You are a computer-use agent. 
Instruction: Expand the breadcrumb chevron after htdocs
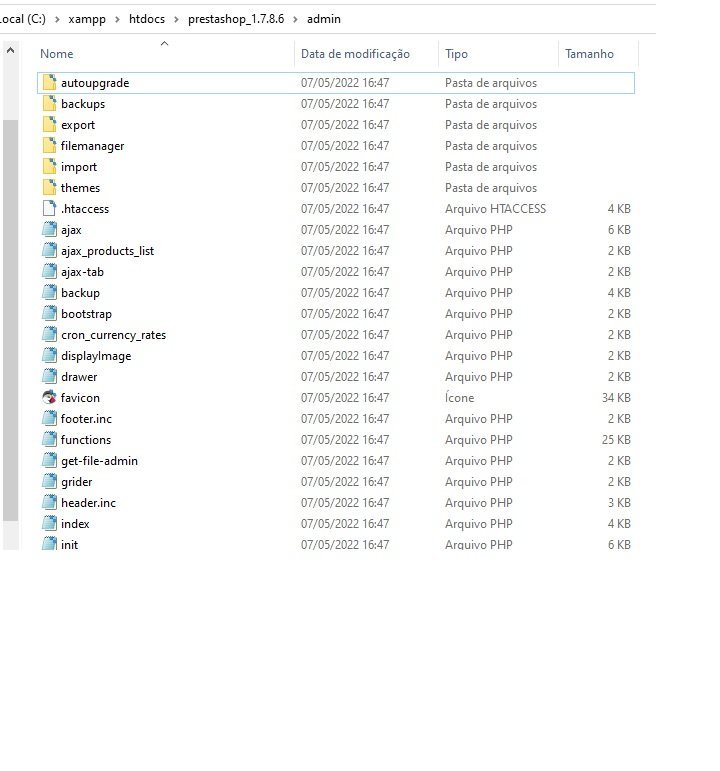(x=176, y=19)
